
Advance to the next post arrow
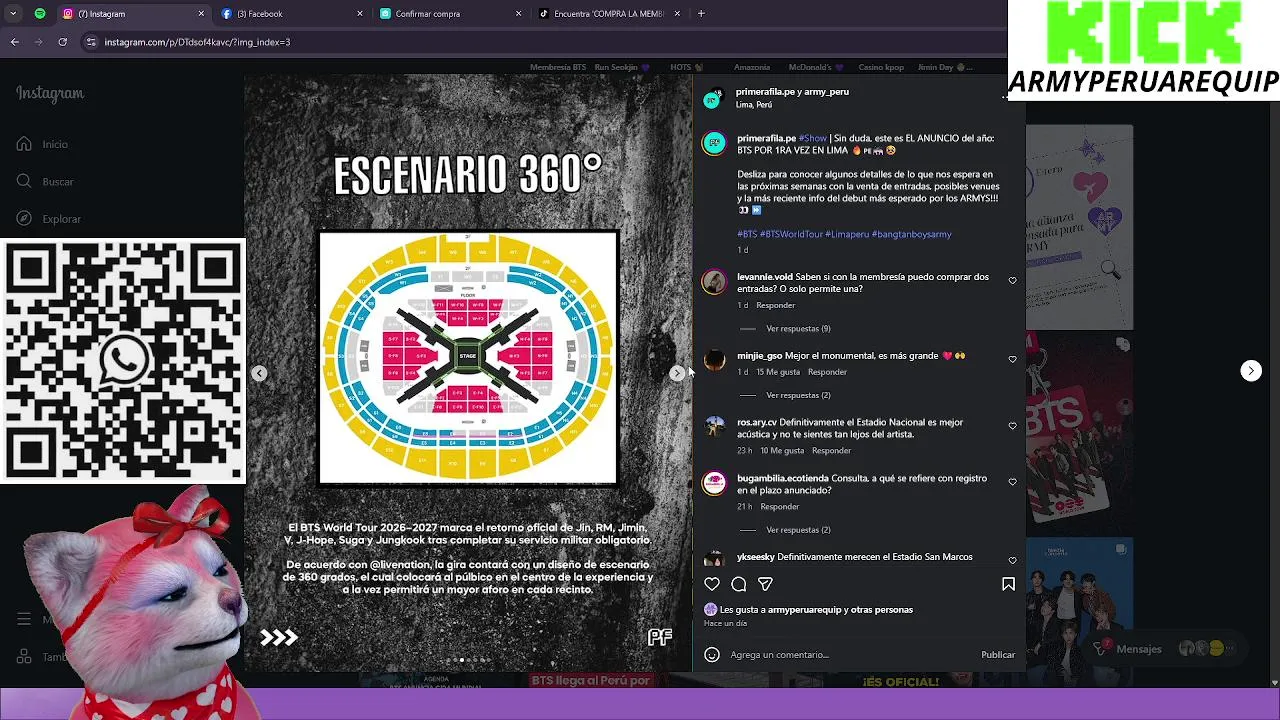tap(1251, 371)
